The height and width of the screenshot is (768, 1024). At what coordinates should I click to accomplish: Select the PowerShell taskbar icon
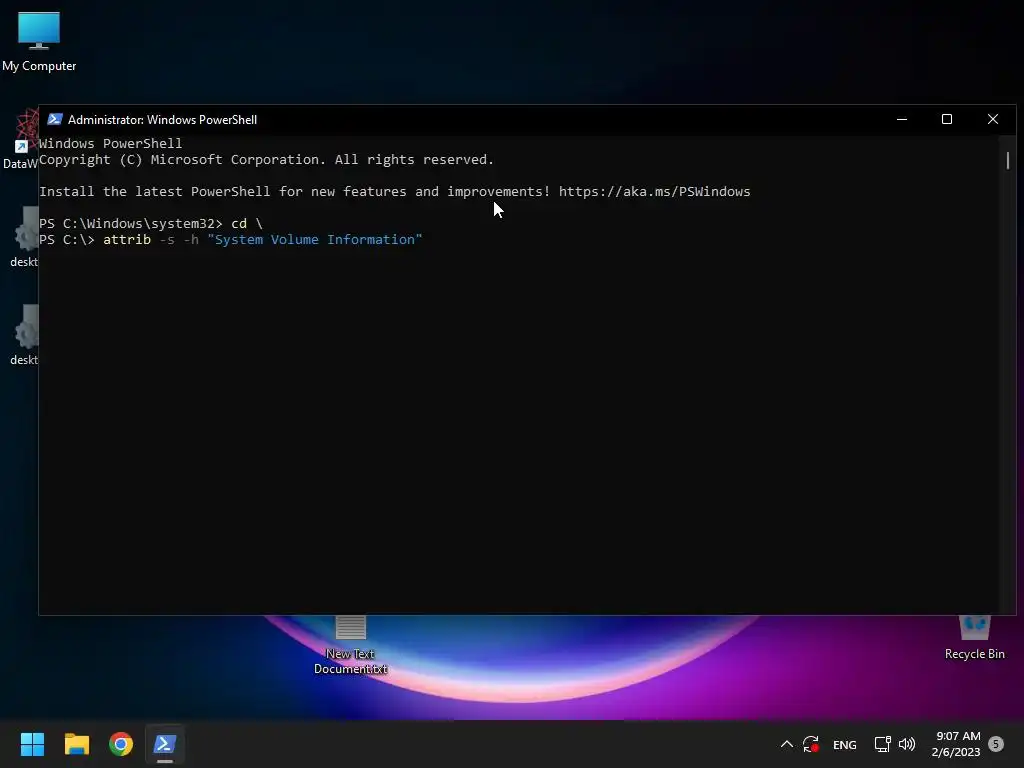pyautogui.click(x=165, y=744)
